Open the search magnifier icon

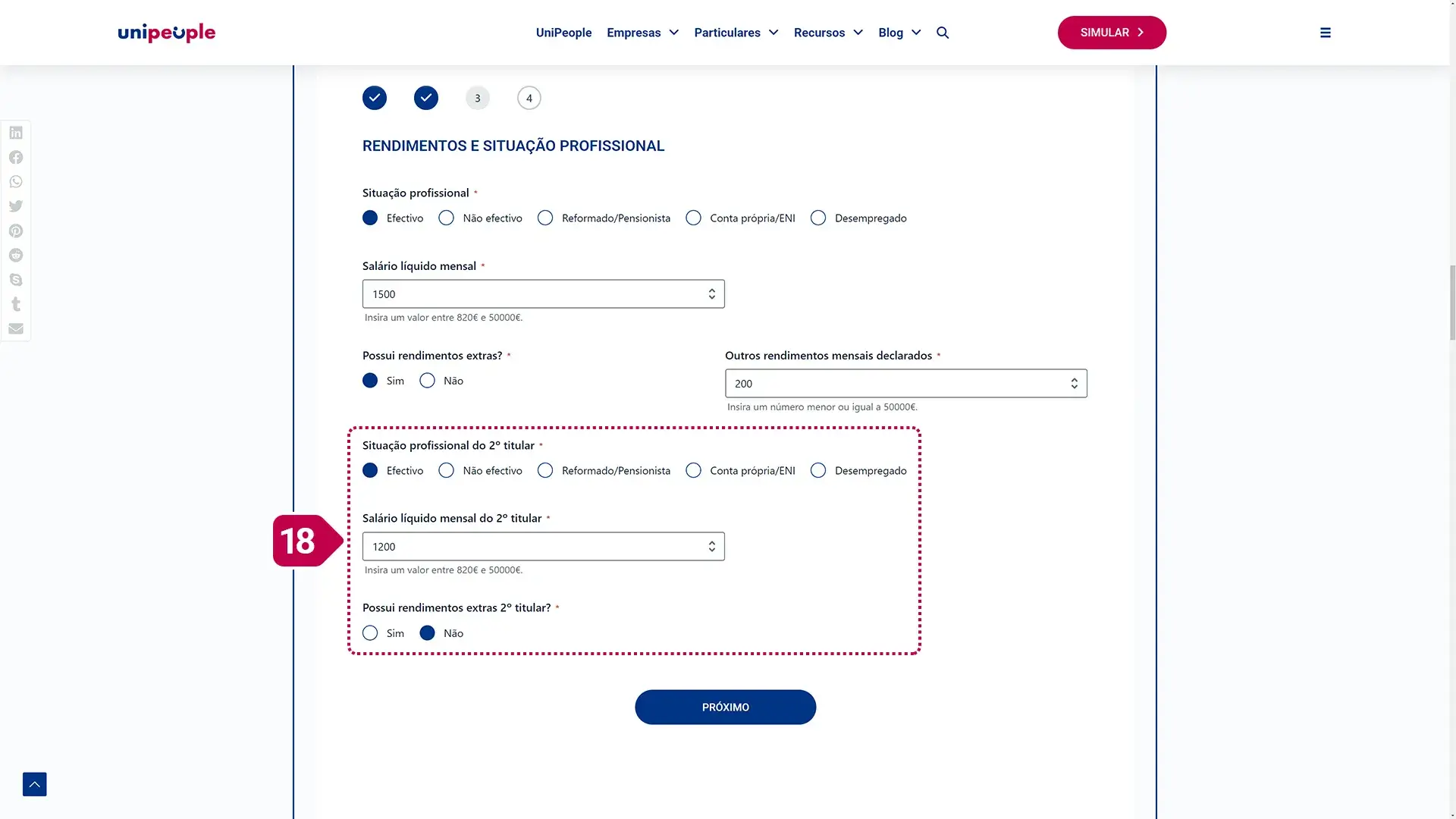pos(943,33)
